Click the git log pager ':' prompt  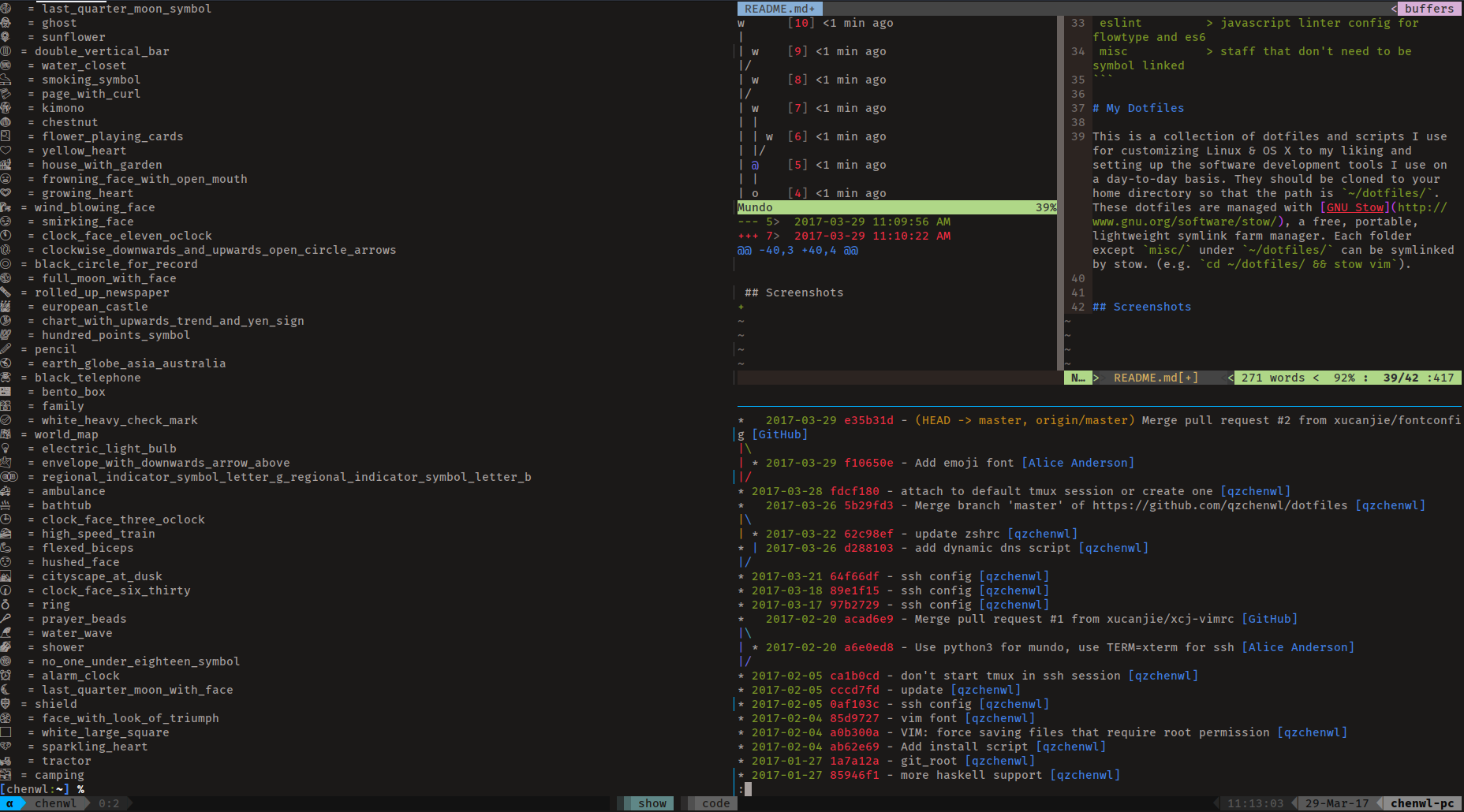741,789
